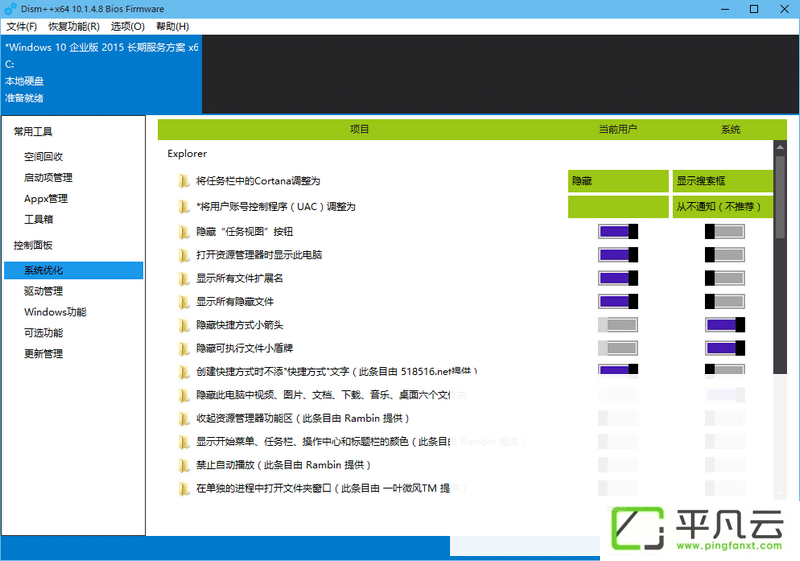Image resolution: width=800 pixels, height=561 pixels.
Task: Click the Dism++ app icon in title bar
Action: pos(10,9)
